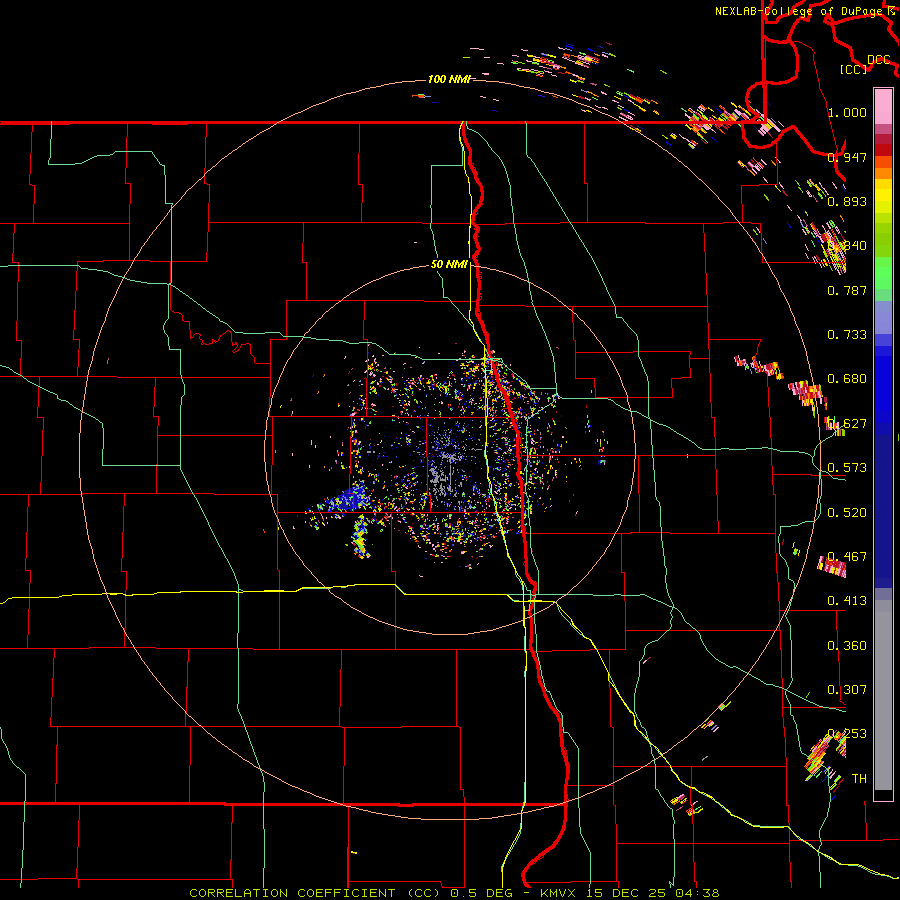This screenshot has height=900, width=900.
Task: Click the gray color bar segment near 0.307
Action: coord(883,695)
